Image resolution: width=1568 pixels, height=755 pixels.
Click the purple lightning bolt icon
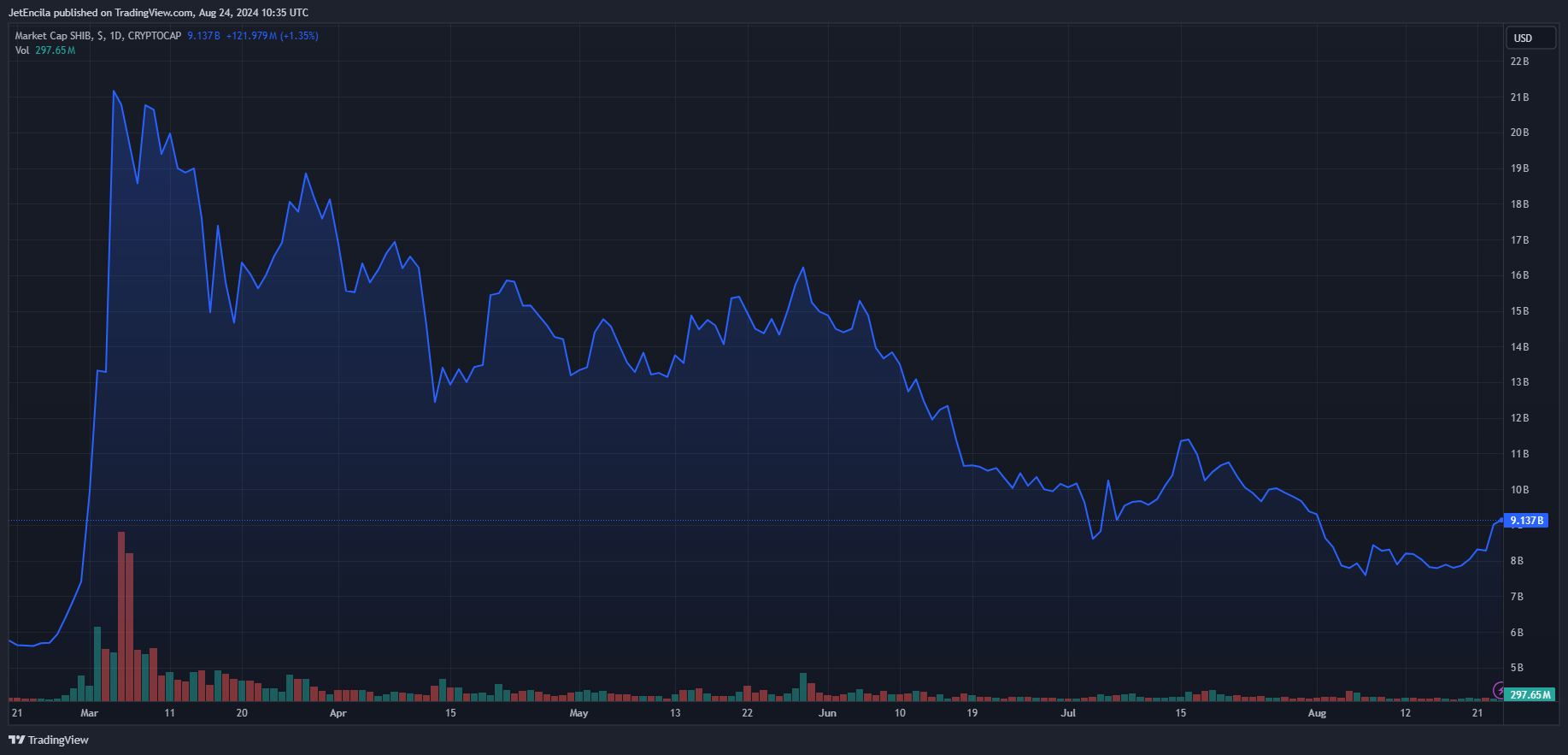pyautogui.click(x=1499, y=690)
